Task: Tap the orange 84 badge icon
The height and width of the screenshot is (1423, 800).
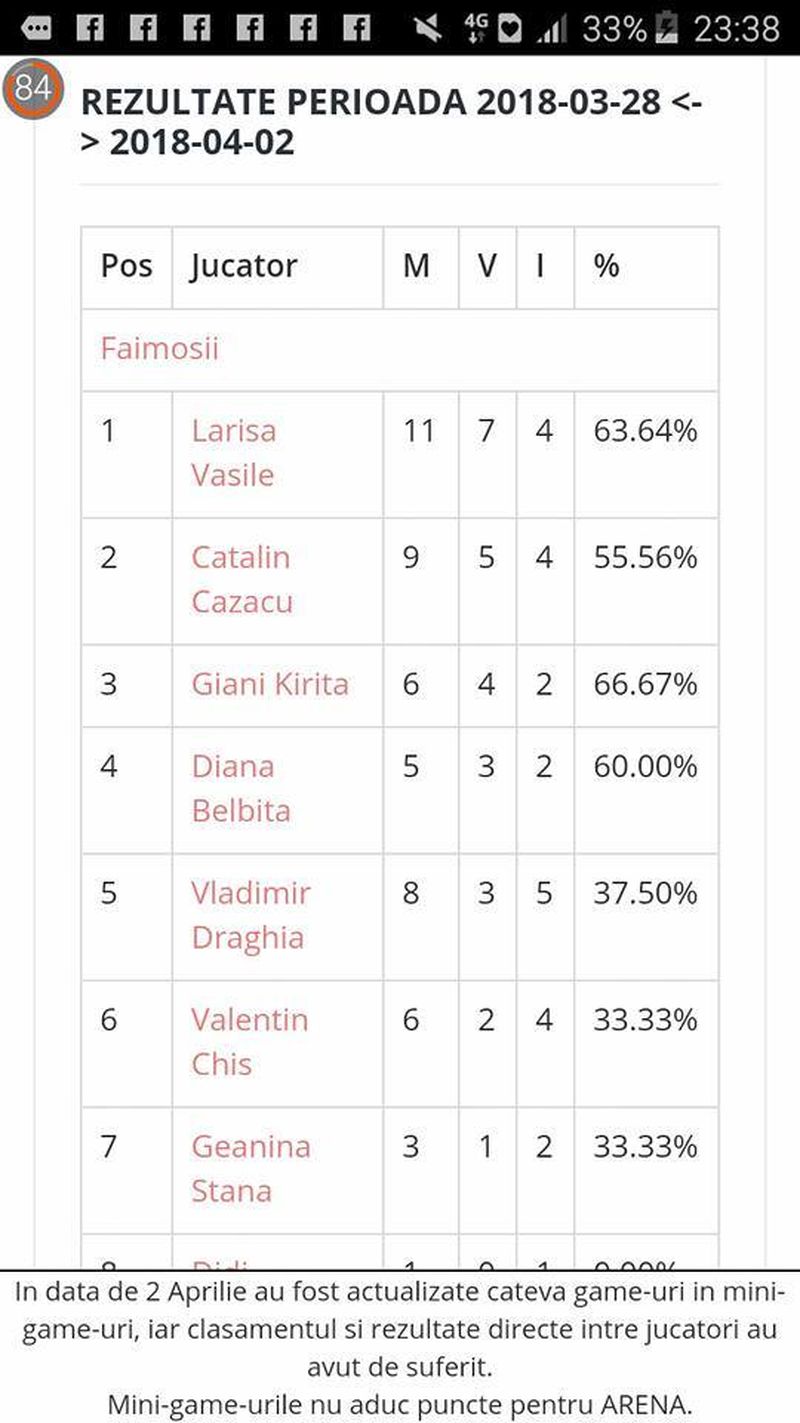Action: click(x=33, y=88)
